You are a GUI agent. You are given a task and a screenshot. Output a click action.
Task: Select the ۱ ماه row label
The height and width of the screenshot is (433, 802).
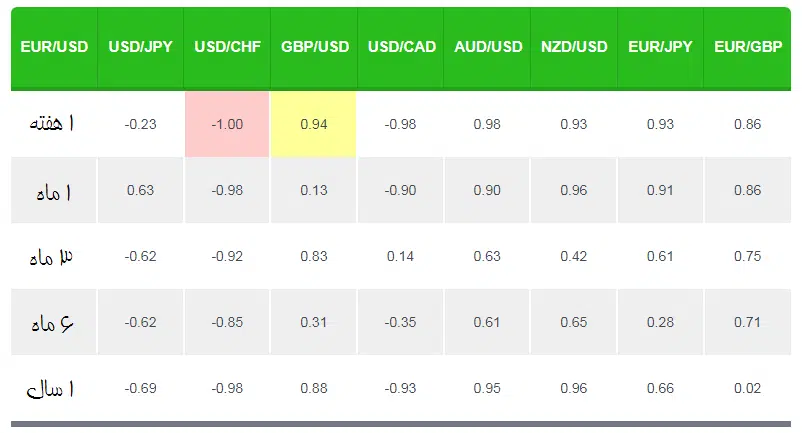[x=53, y=190]
